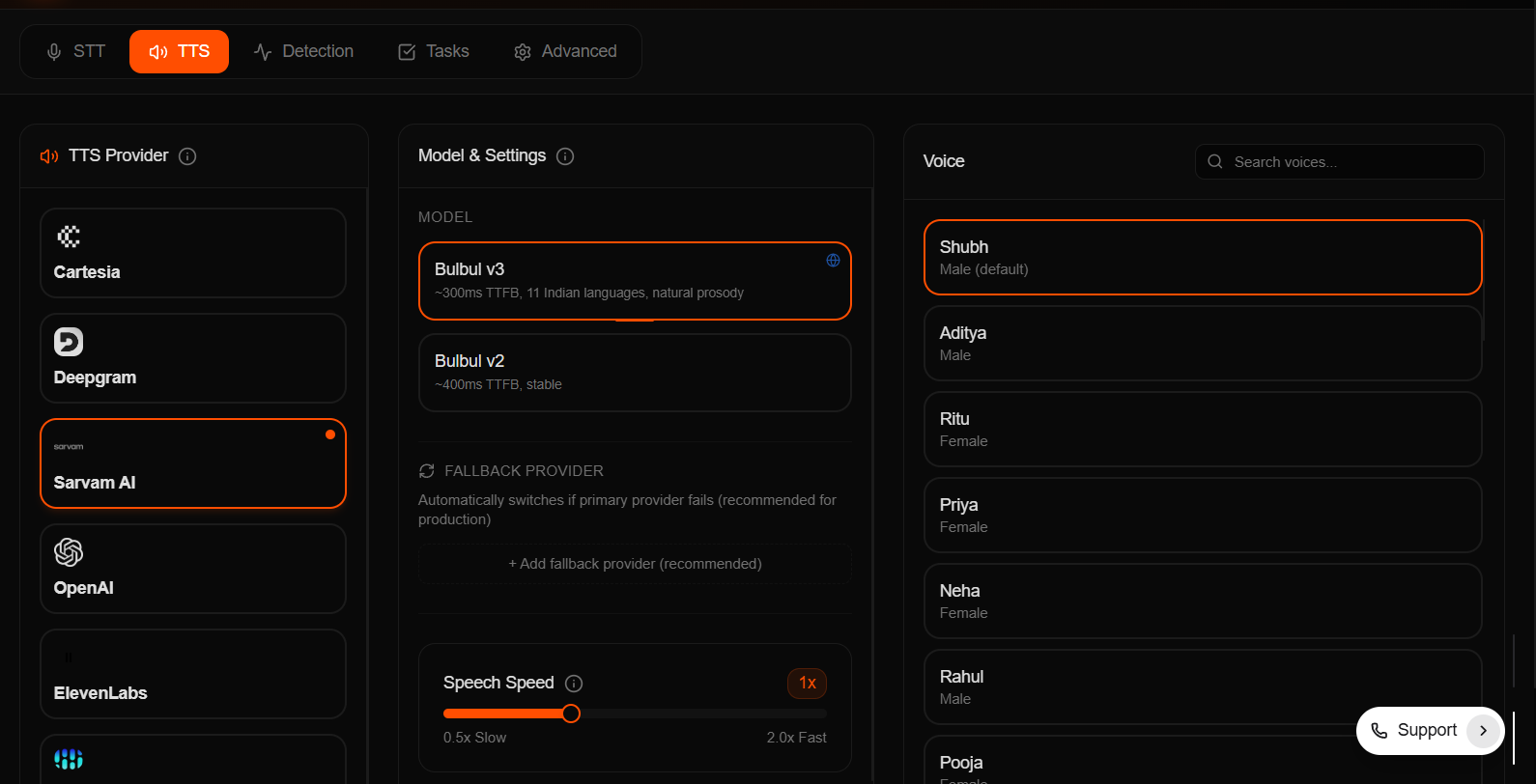1536x784 pixels.
Task: Add a fallback provider
Action: pos(635,564)
